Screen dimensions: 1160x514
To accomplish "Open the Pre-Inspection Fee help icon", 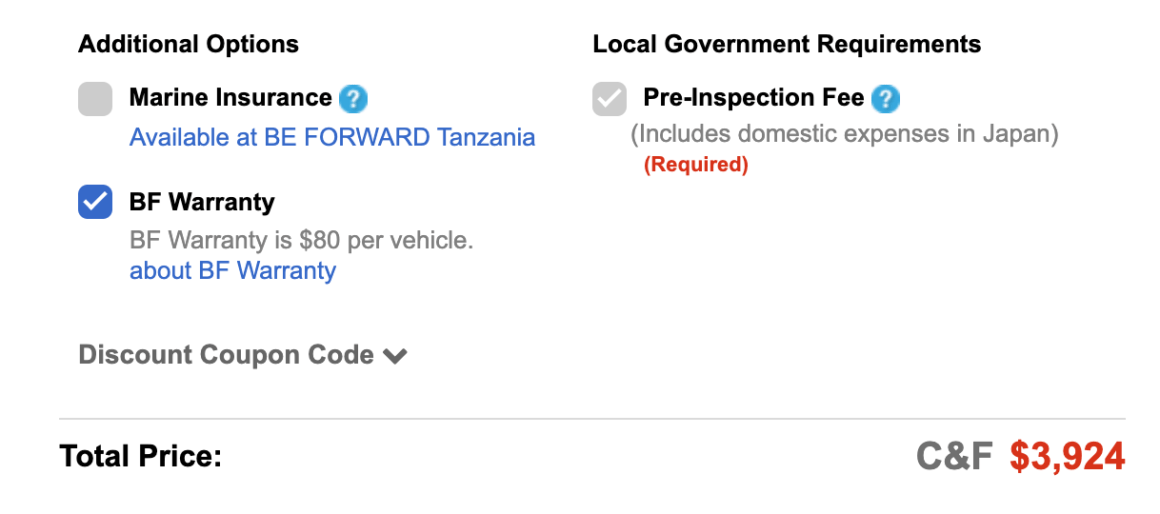I will point(885,98).
